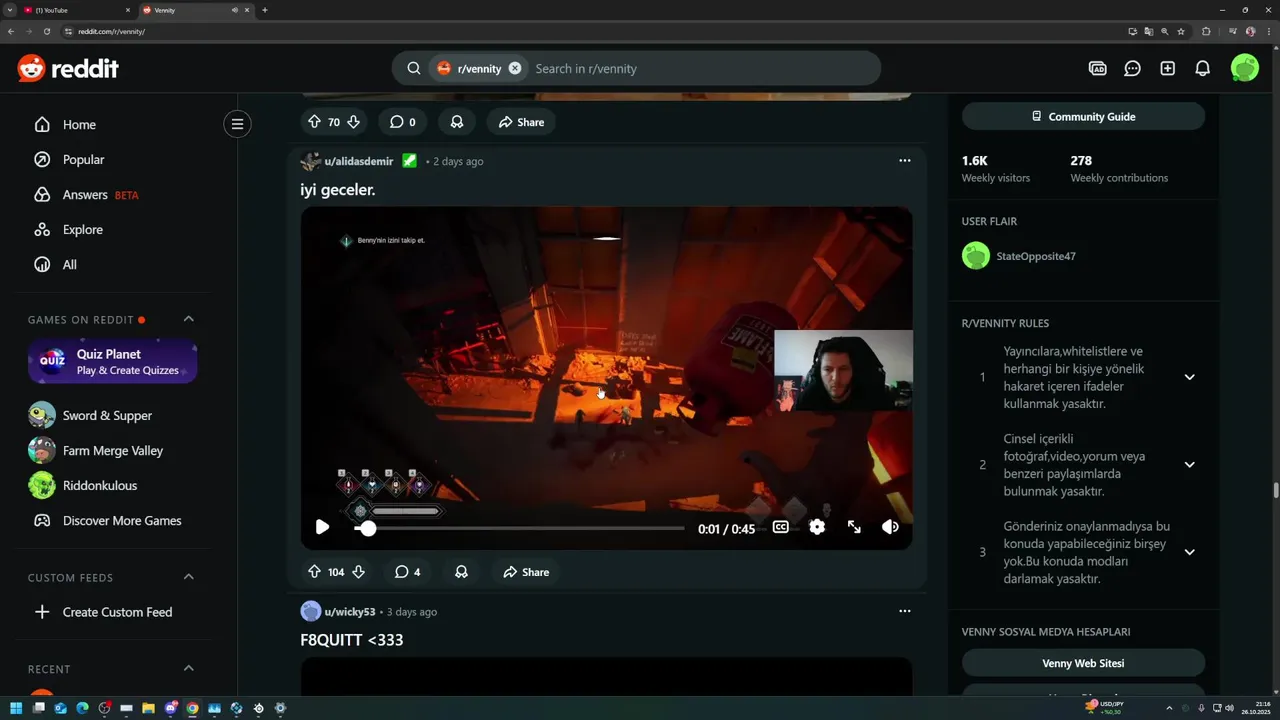Image resolution: width=1280 pixels, height=720 pixels.
Task: Open Chrome extensions puzzle icon
Action: point(1206,31)
